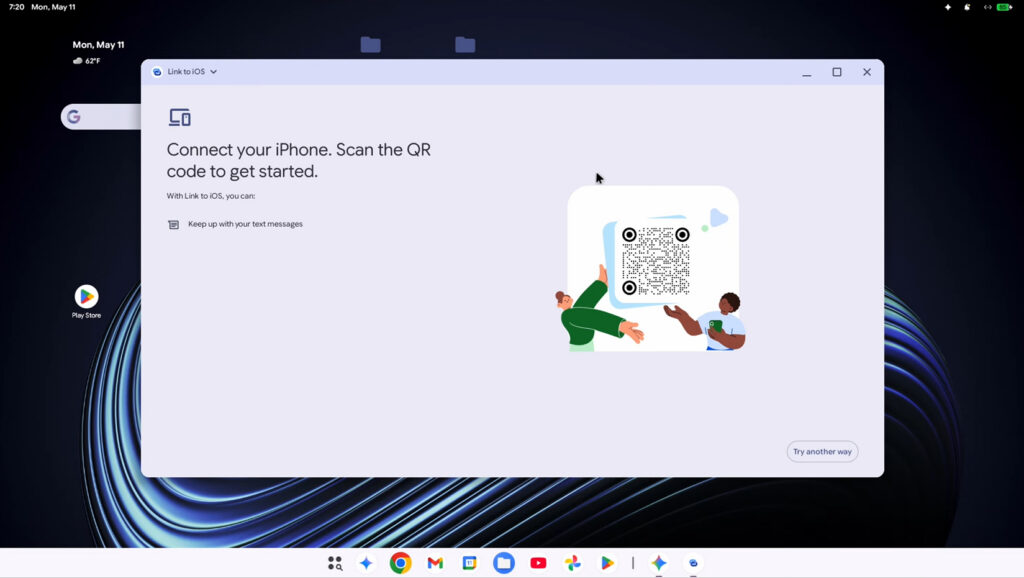
Task: Open Play Store desktop shortcut
Action: pyautogui.click(x=86, y=301)
